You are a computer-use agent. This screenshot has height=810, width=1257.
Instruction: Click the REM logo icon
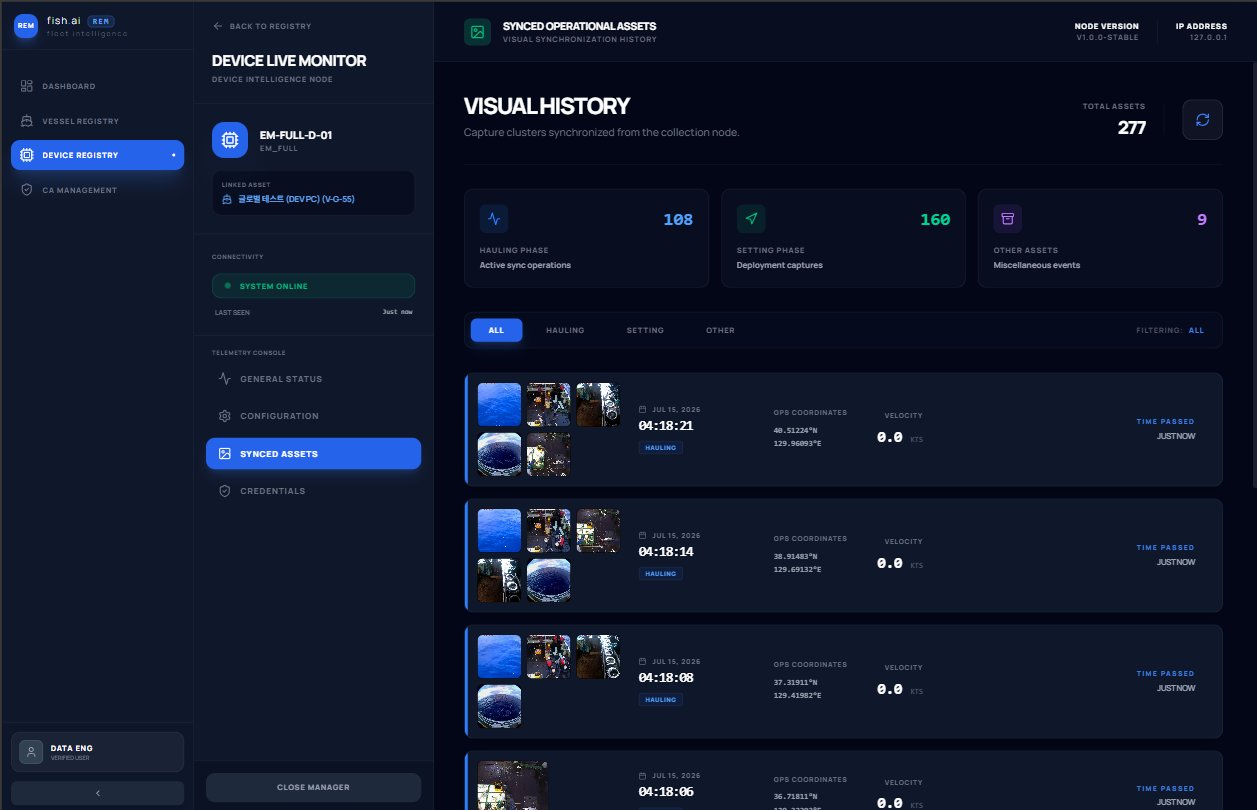[25, 26]
